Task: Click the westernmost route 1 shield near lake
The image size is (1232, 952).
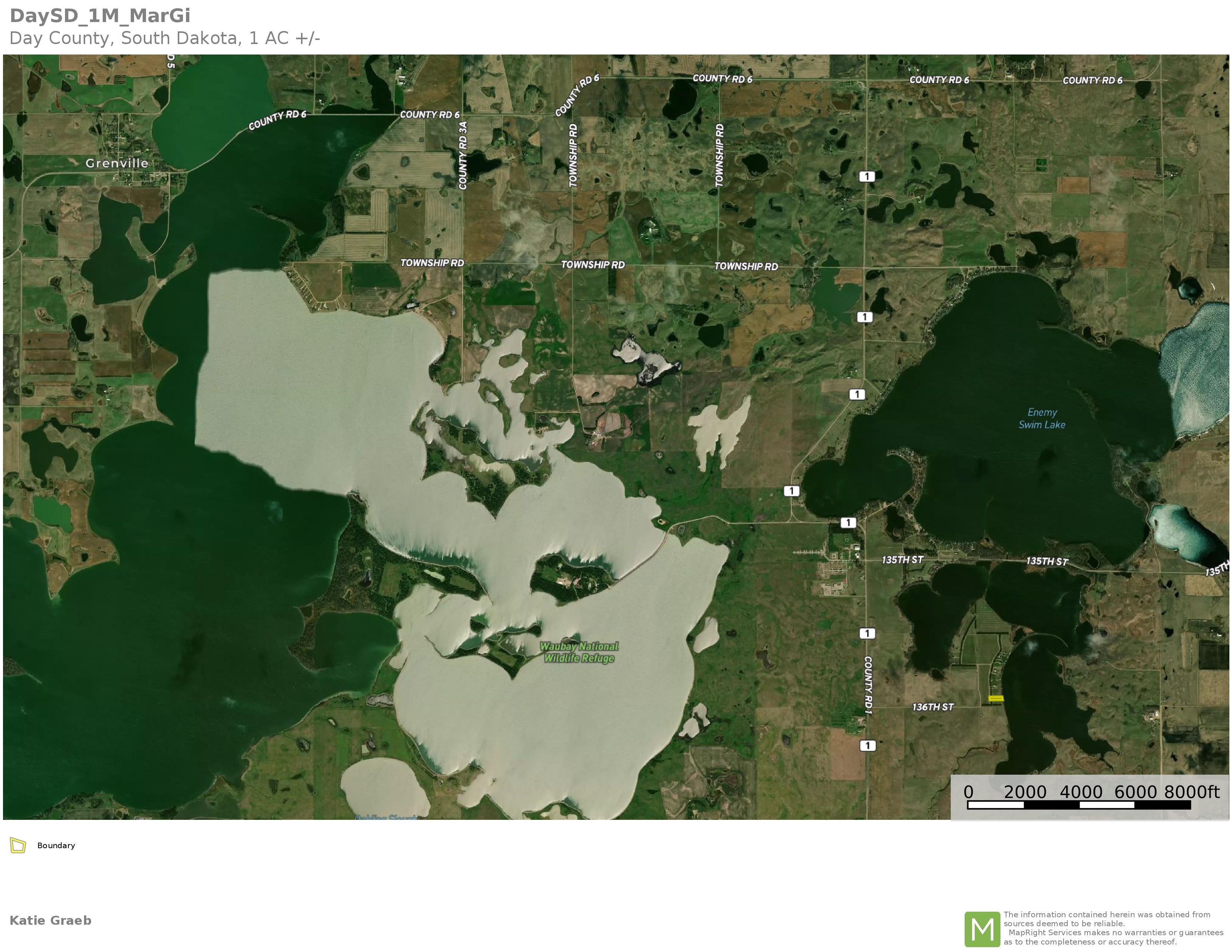Action: click(x=791, y=491)
